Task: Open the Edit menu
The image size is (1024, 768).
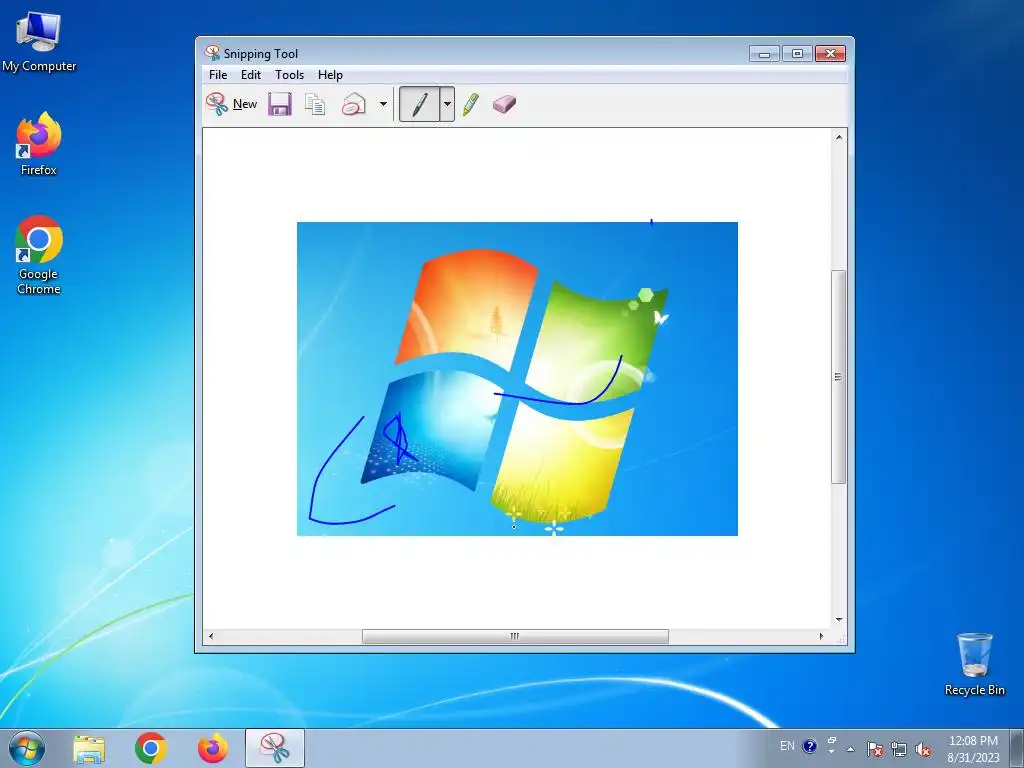Action: pyautogui.click(x=251, y=74)
